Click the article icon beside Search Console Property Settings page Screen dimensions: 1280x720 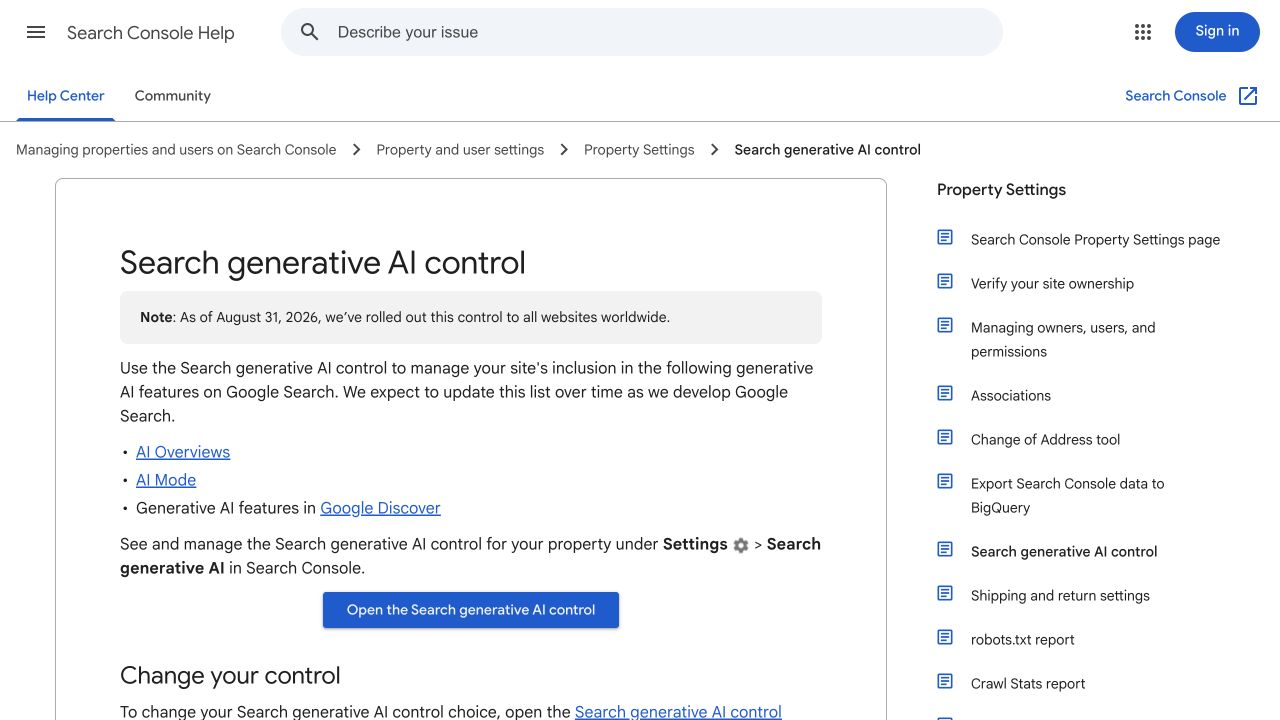point(945,237)
